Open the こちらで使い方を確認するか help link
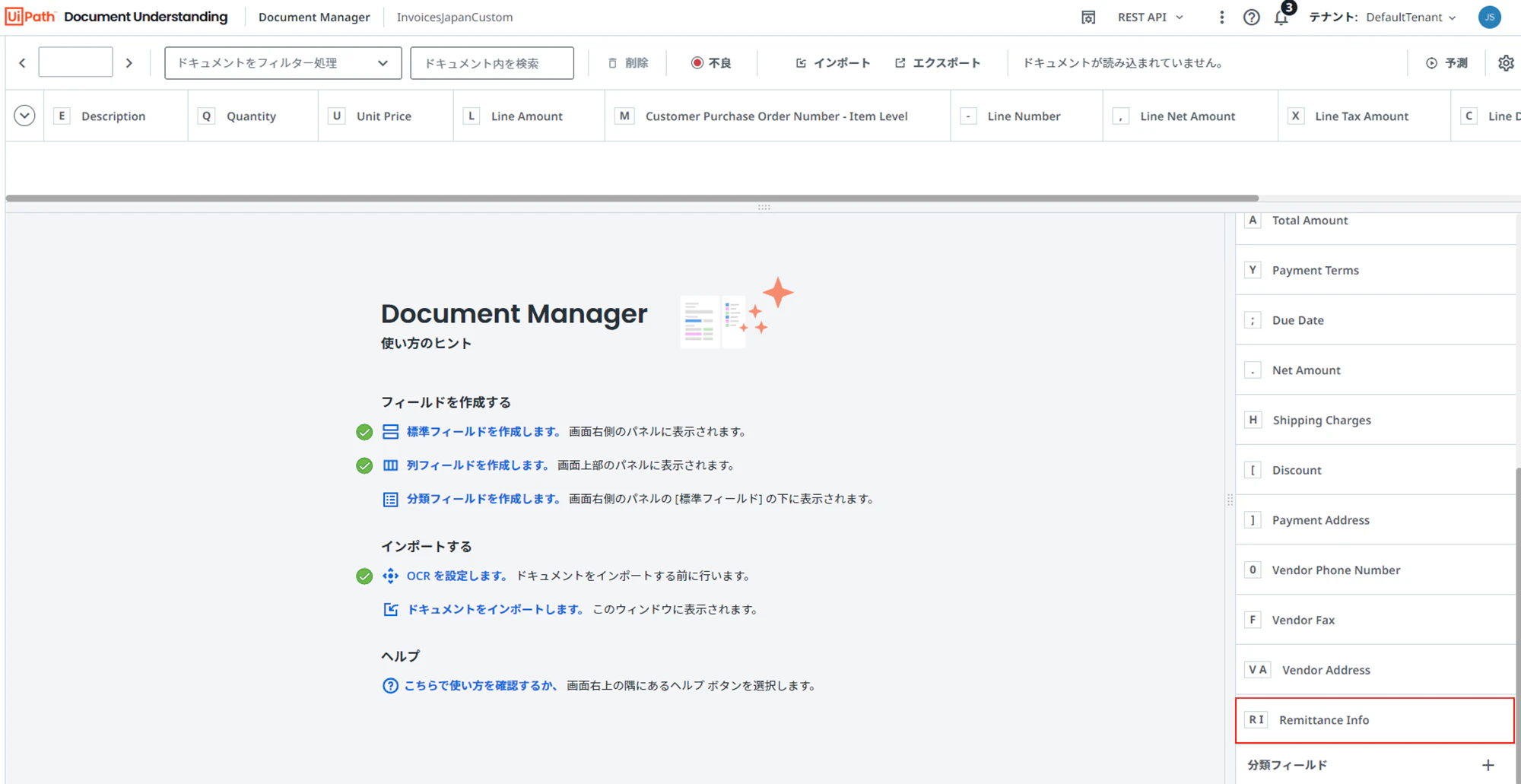Screen dimensions: 1521x784 coord(481,686)
